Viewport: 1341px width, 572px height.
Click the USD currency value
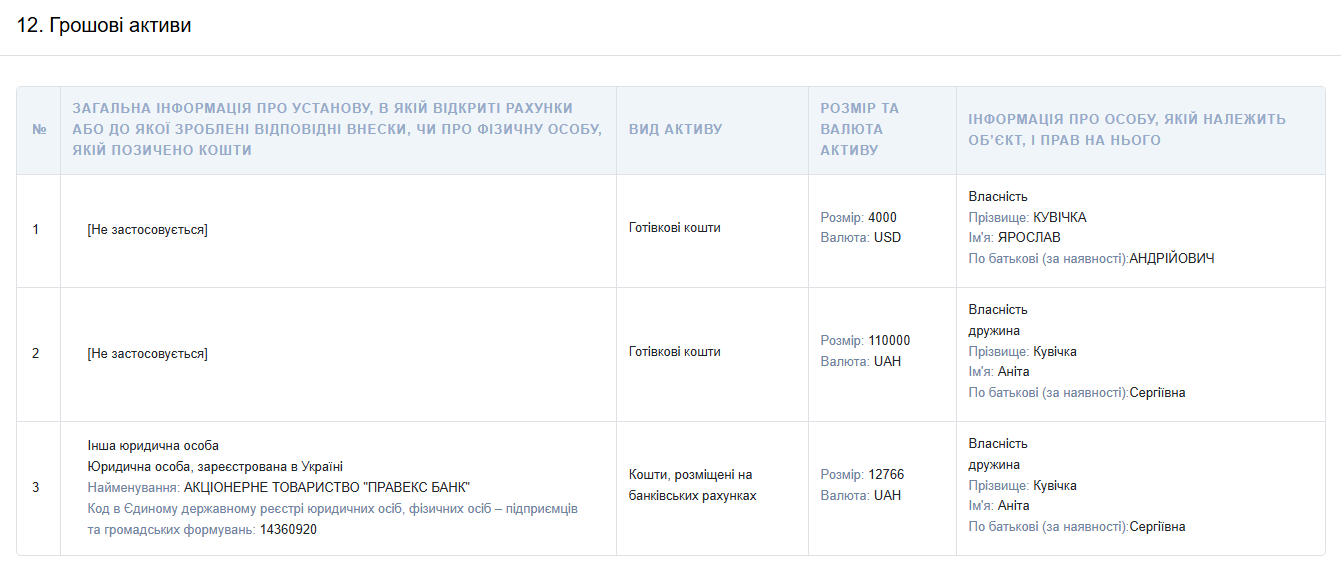887,238
